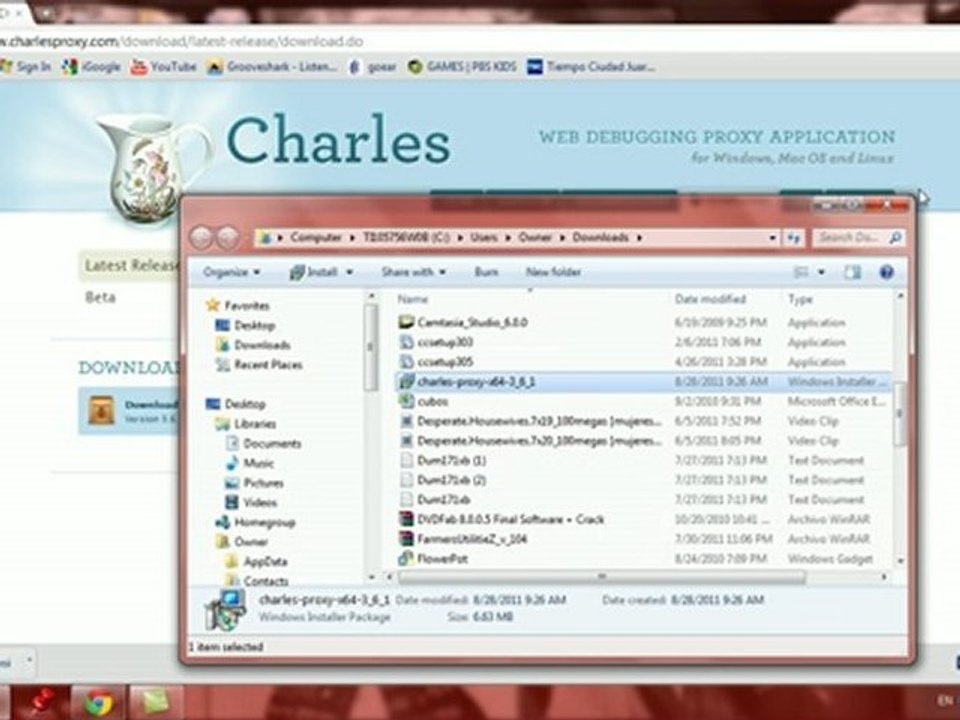This screenshot has width=960, height=720.
Task: Click New folder in Explorer toolbar
Action: coord(553,272)
